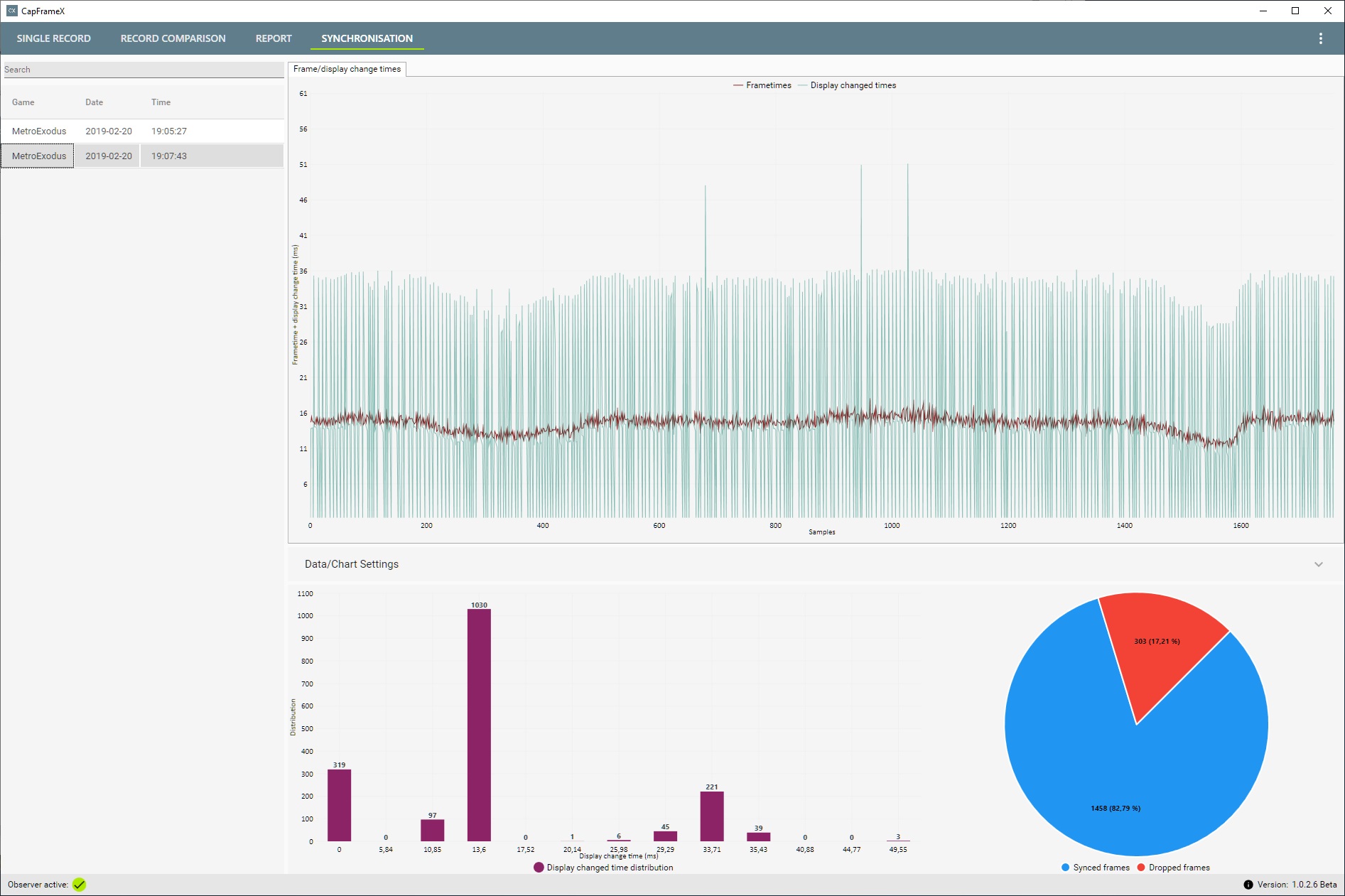Toggle the Display changed times legend entry
The image size is (1345, 896).
tap(846, 85)
